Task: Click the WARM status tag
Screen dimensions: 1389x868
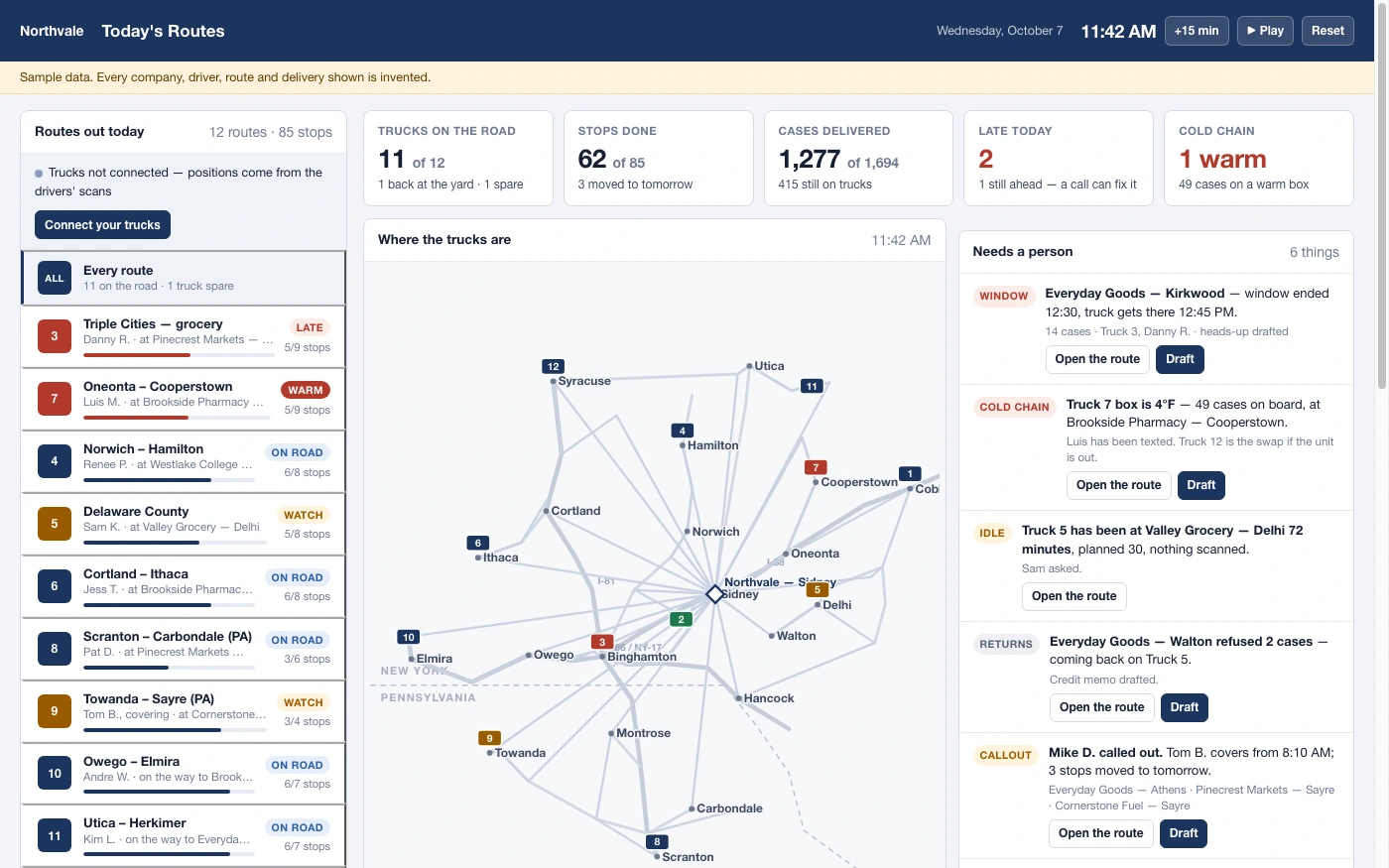Action: click(x=306, y=390)
